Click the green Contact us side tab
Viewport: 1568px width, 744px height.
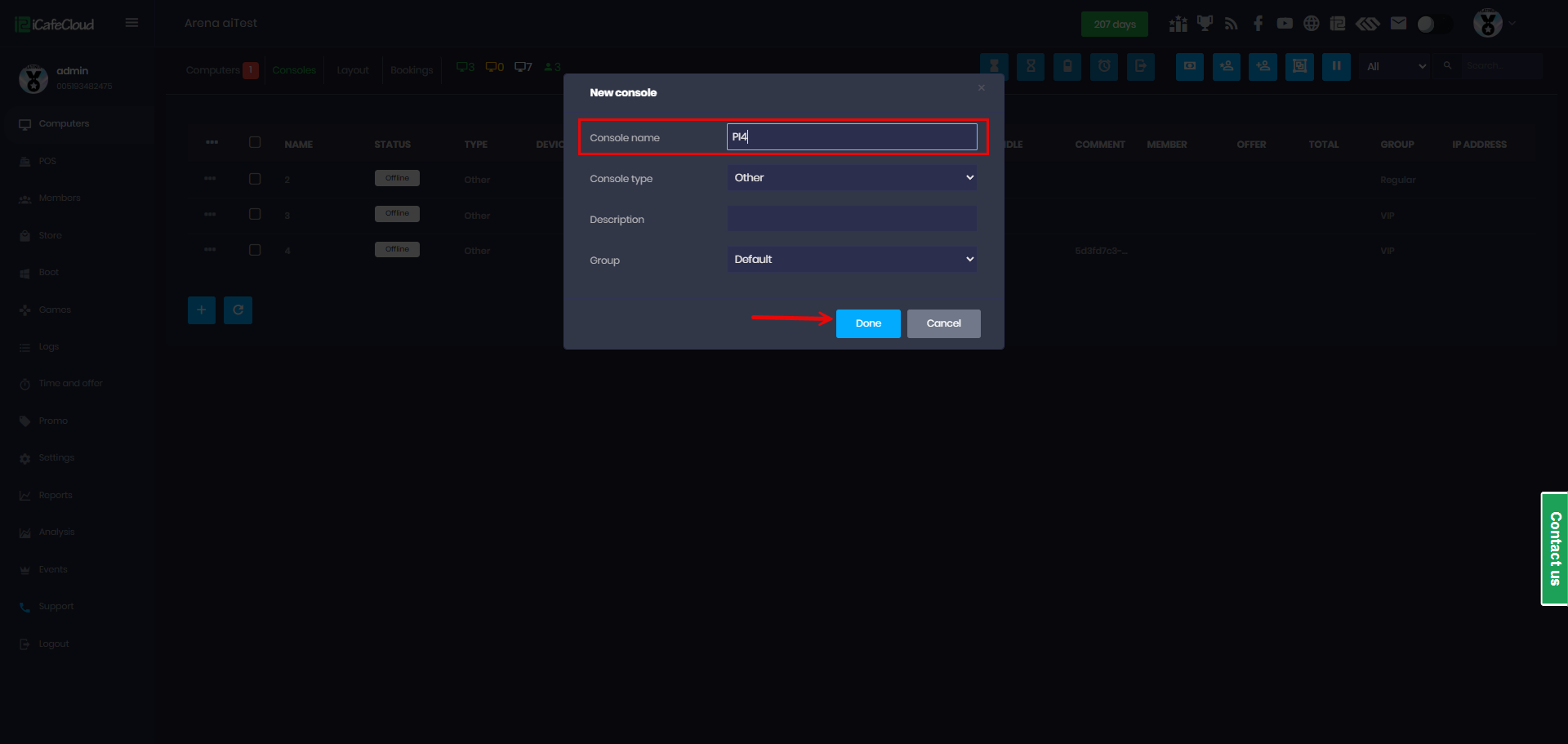click(x=1555, y=549)
